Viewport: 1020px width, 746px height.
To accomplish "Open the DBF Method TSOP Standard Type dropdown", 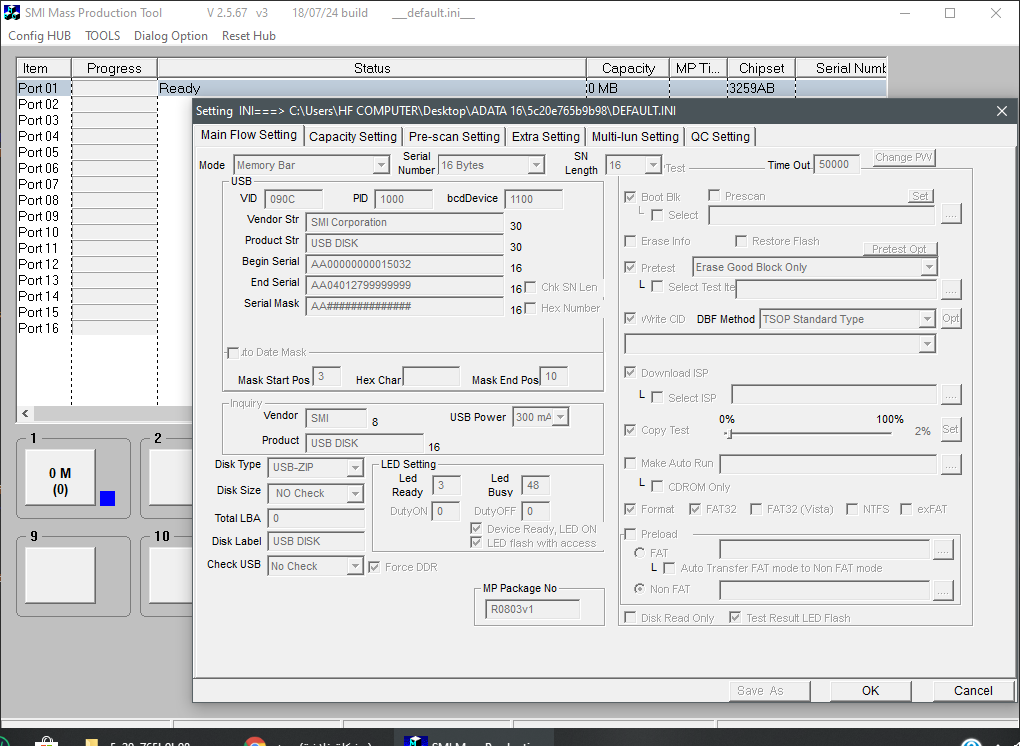I will click(927, 319).
